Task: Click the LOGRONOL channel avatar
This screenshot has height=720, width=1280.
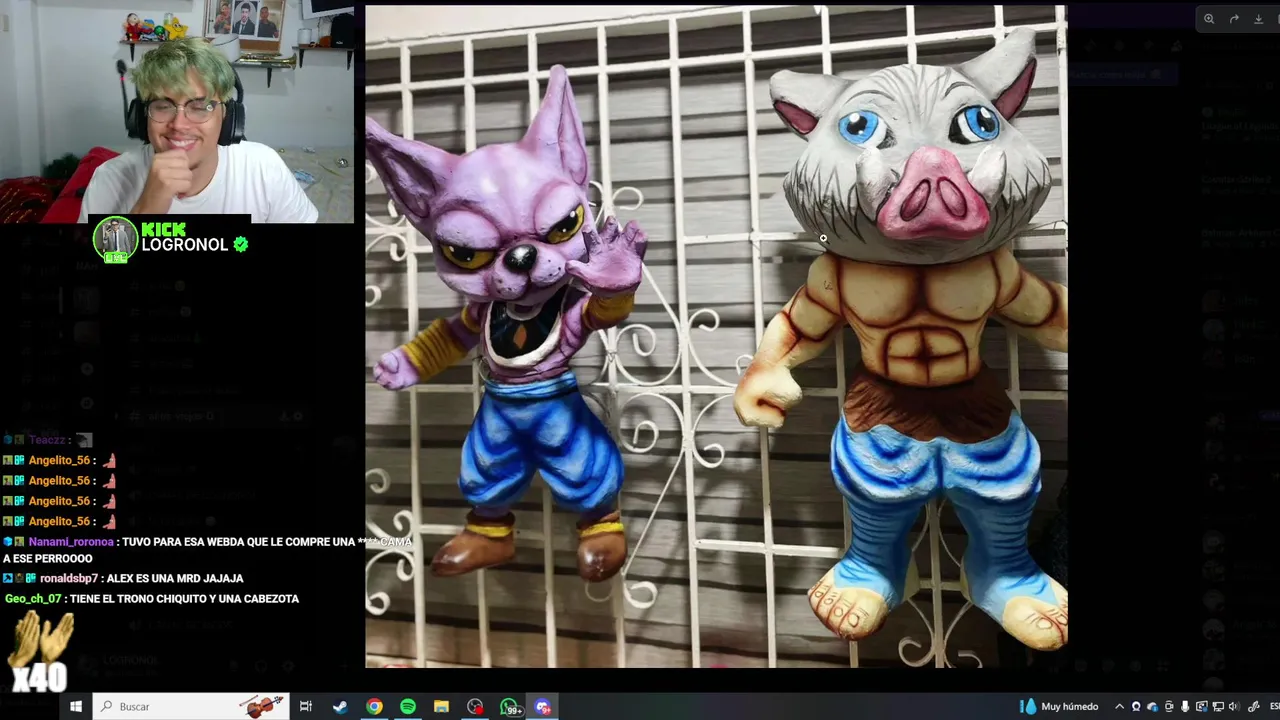Action: pos(115,241)
